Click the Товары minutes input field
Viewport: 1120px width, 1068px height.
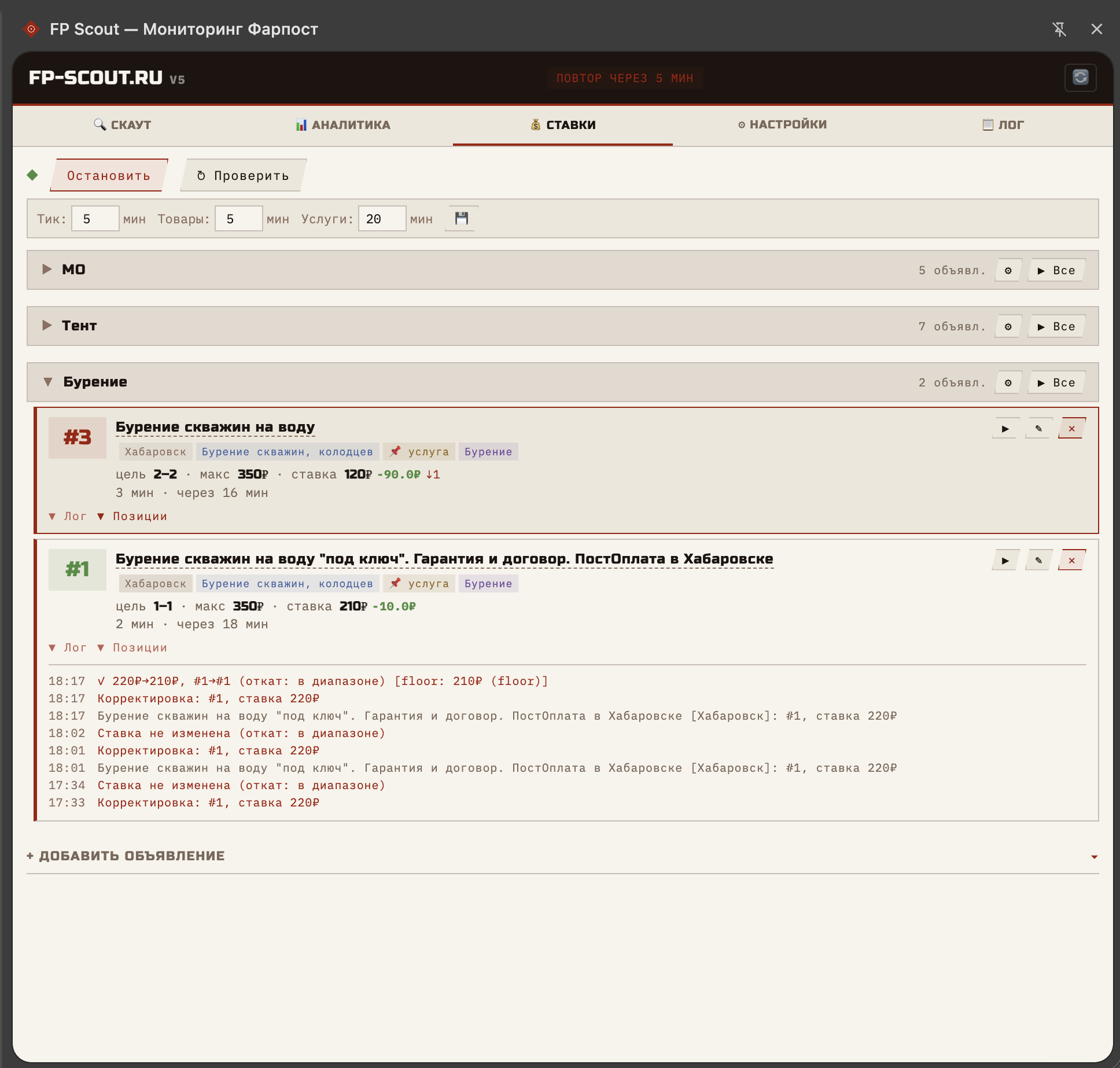[239, 219]
